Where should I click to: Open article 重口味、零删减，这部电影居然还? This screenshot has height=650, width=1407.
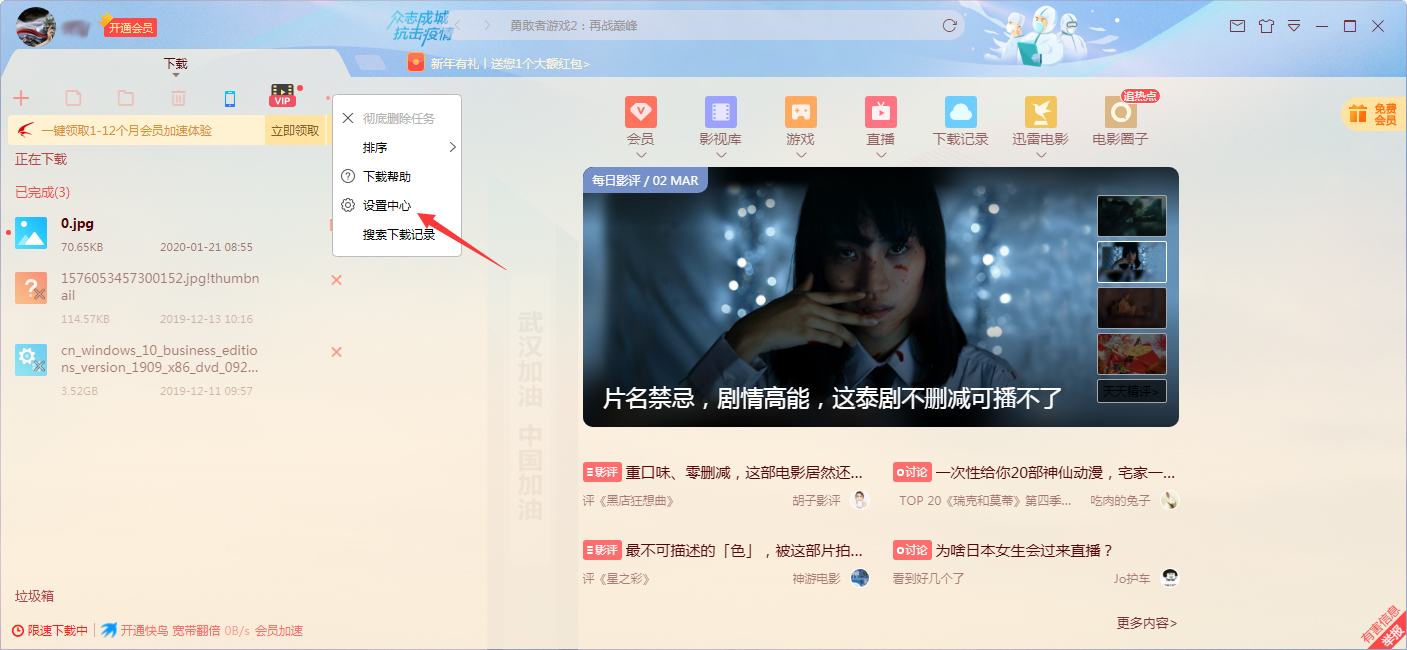coord(744,472)
